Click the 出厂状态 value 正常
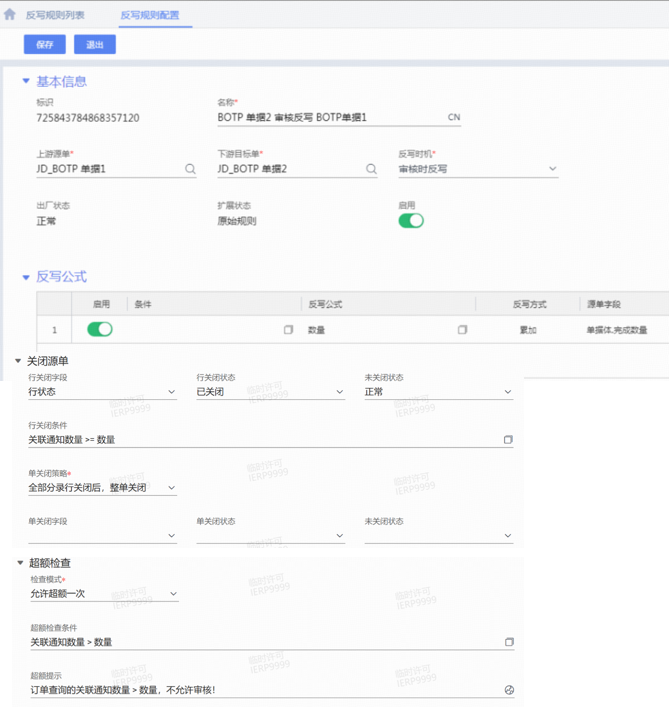The width and height of the screenshot is (669, 708). point(46,221)
